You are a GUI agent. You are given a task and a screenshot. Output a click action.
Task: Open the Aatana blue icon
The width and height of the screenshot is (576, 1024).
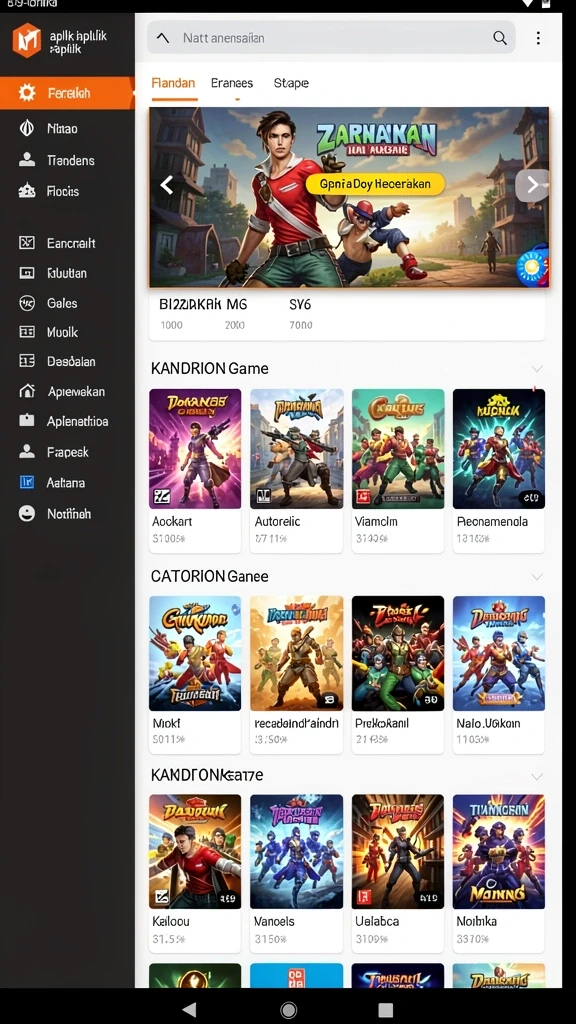click(x=27, y=483)
